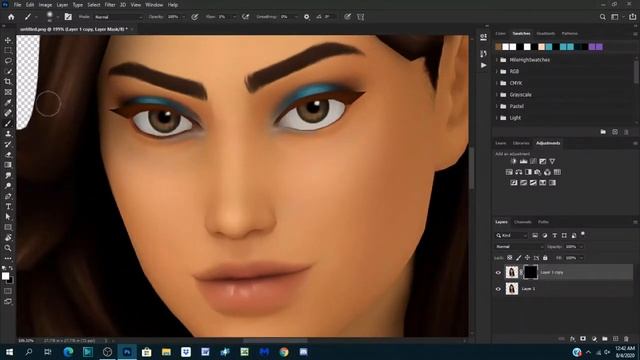
Task: Select the Gradient tool
Action: [x=8, y=165]
